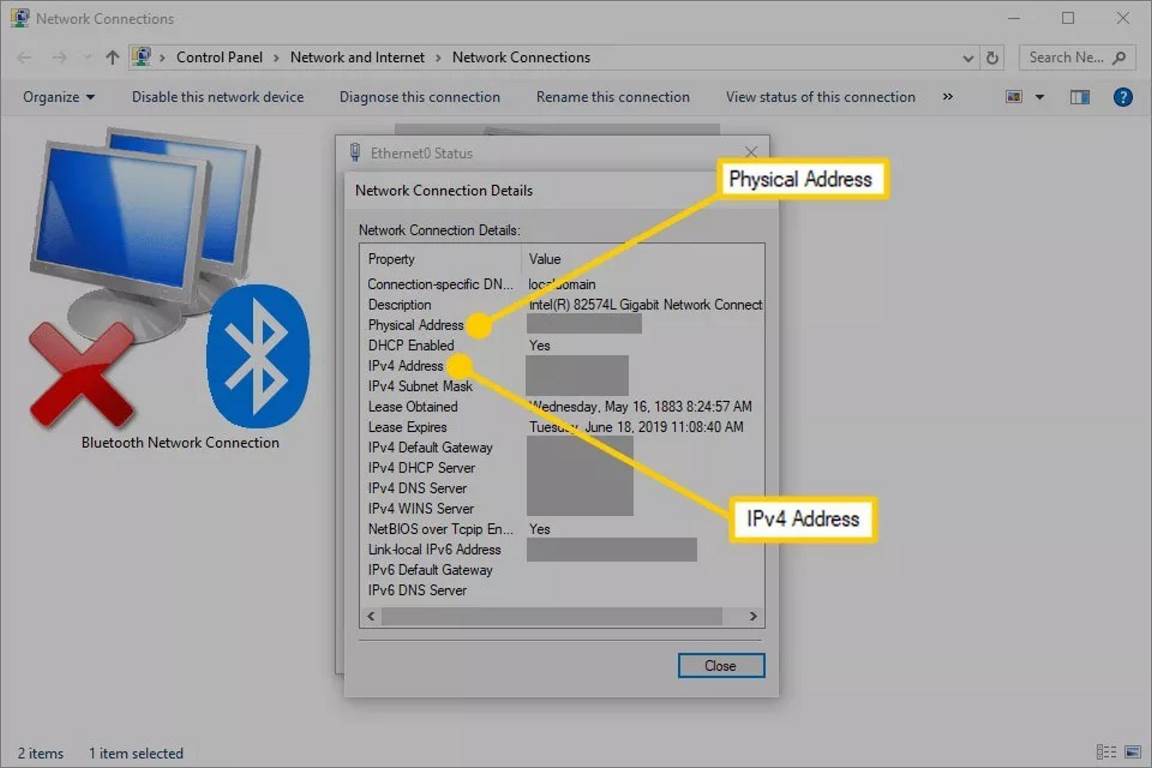Screen dimensions: 1152x768
Task: Open the view options dropdown arrow
Action: pos(1039,97)
